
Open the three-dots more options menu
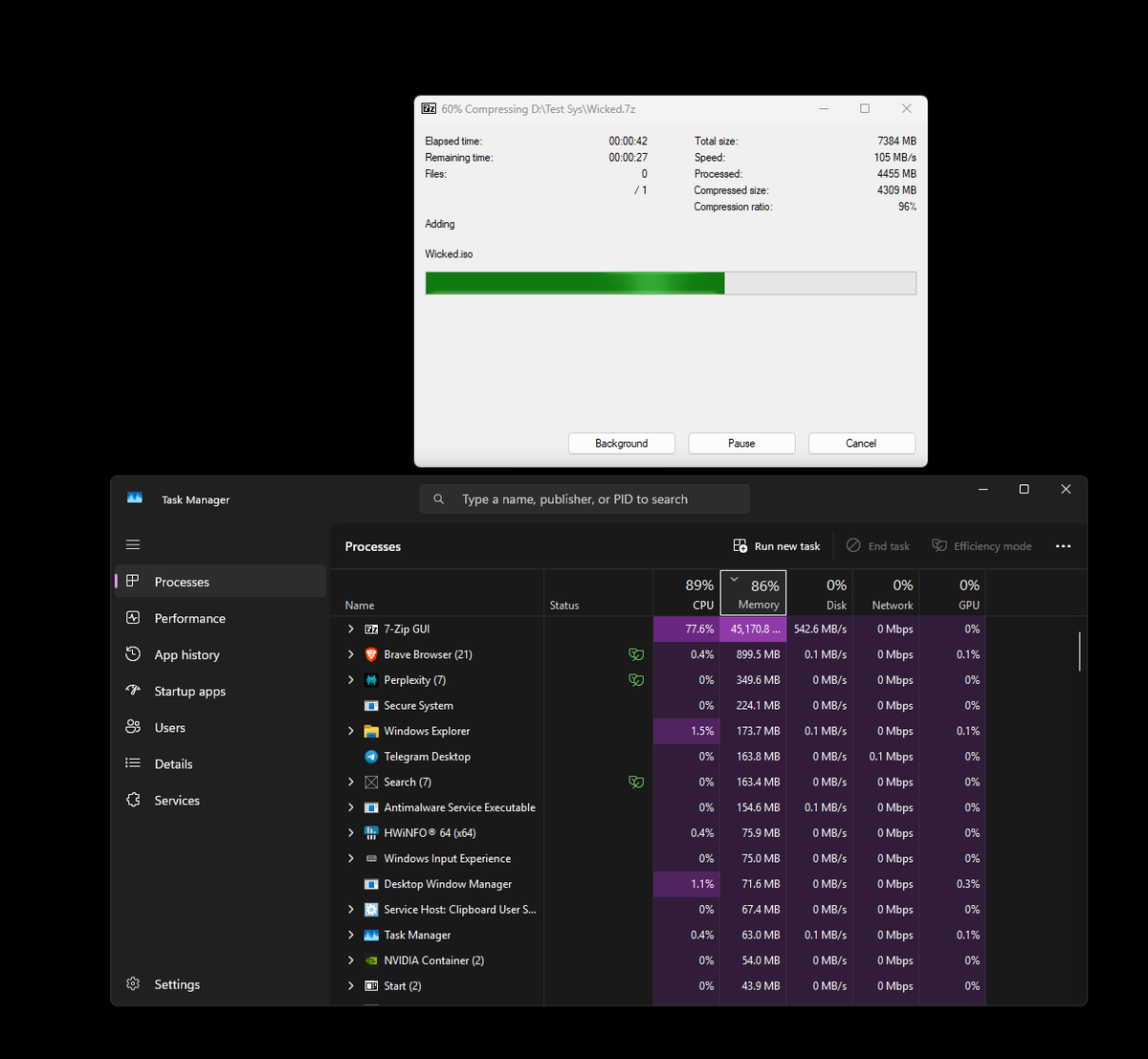[1063, 546]
